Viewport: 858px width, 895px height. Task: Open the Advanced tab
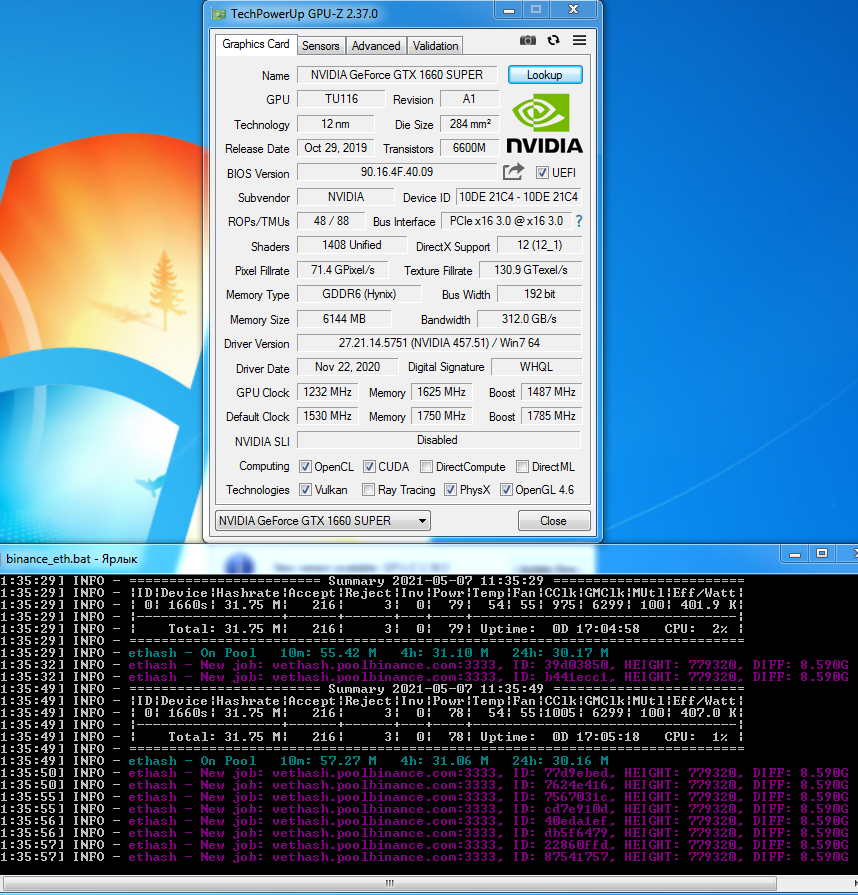pos(376,46)
